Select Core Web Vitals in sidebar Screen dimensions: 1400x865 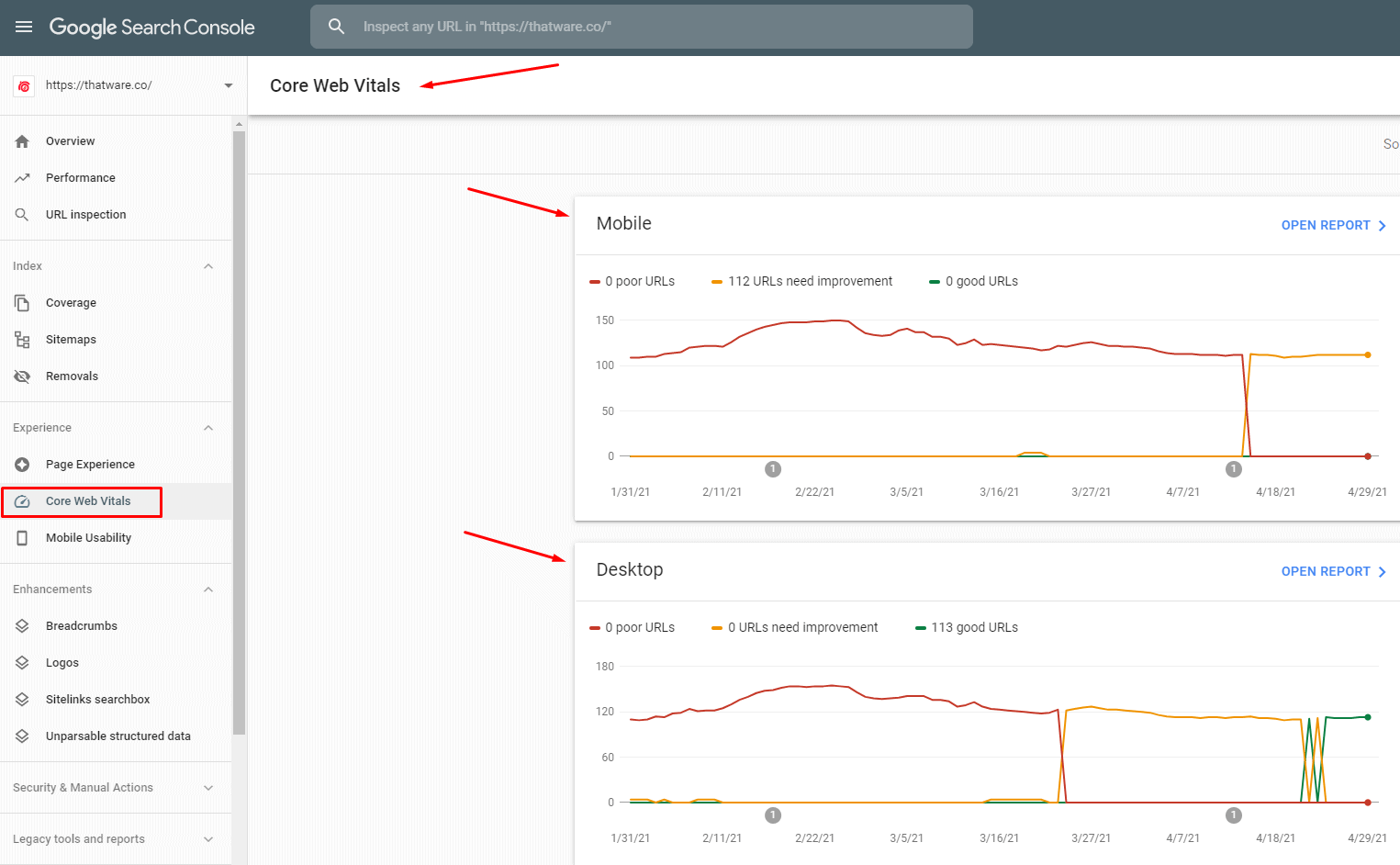tap(116, 501)
